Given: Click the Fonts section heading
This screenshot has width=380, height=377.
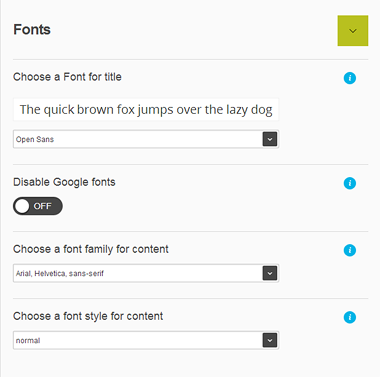Looking at the screenshot, I should tap(32, 30).
